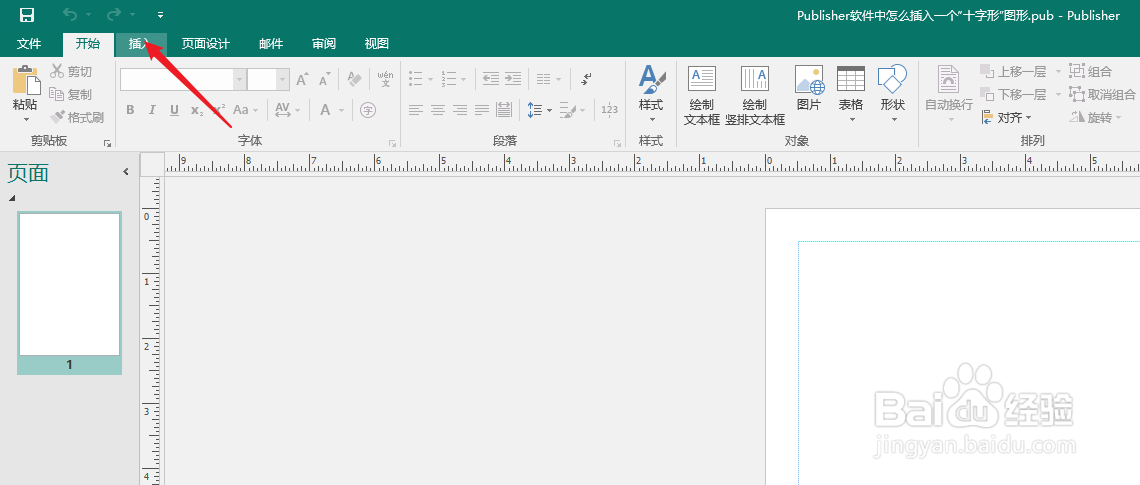Click the increase font size icon
This screenshot has height=485, width=1140.
coord(302,79)
